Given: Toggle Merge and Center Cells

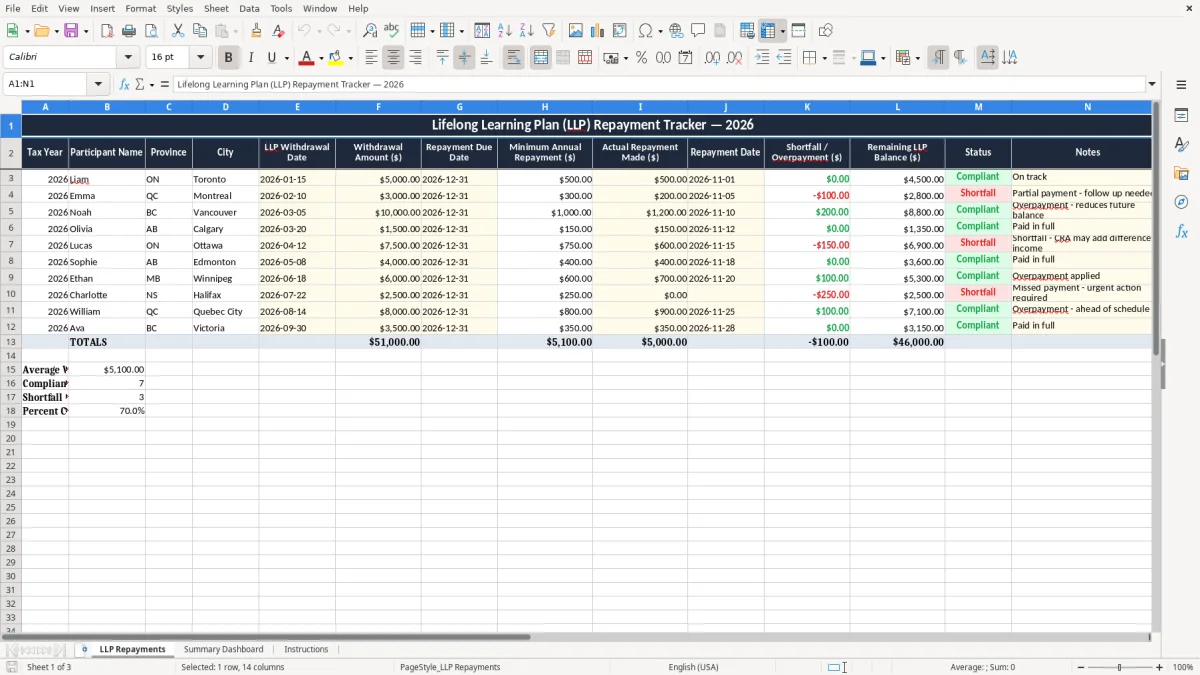Looking at the screenshot, I should click(x=541, y=58).
